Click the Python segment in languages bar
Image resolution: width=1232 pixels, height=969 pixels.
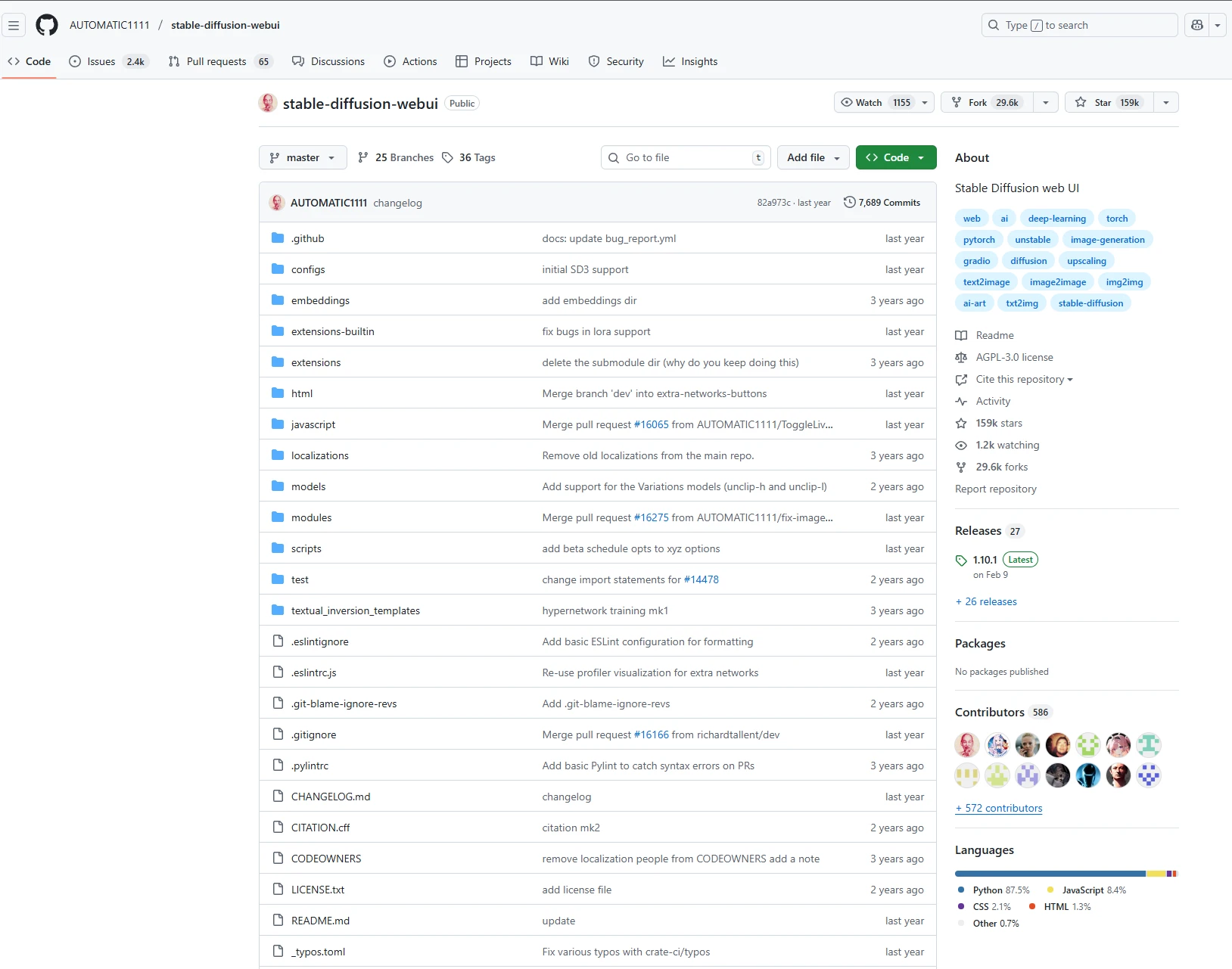point(1050,874)
